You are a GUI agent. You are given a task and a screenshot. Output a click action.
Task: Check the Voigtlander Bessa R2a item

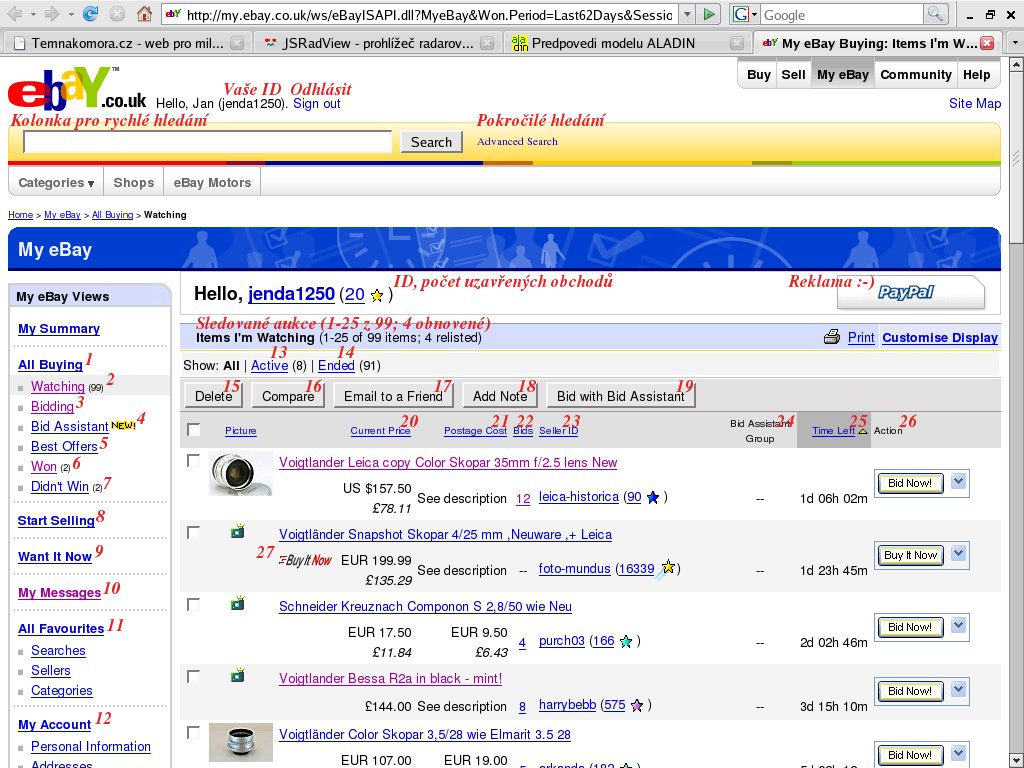[193, 676]
